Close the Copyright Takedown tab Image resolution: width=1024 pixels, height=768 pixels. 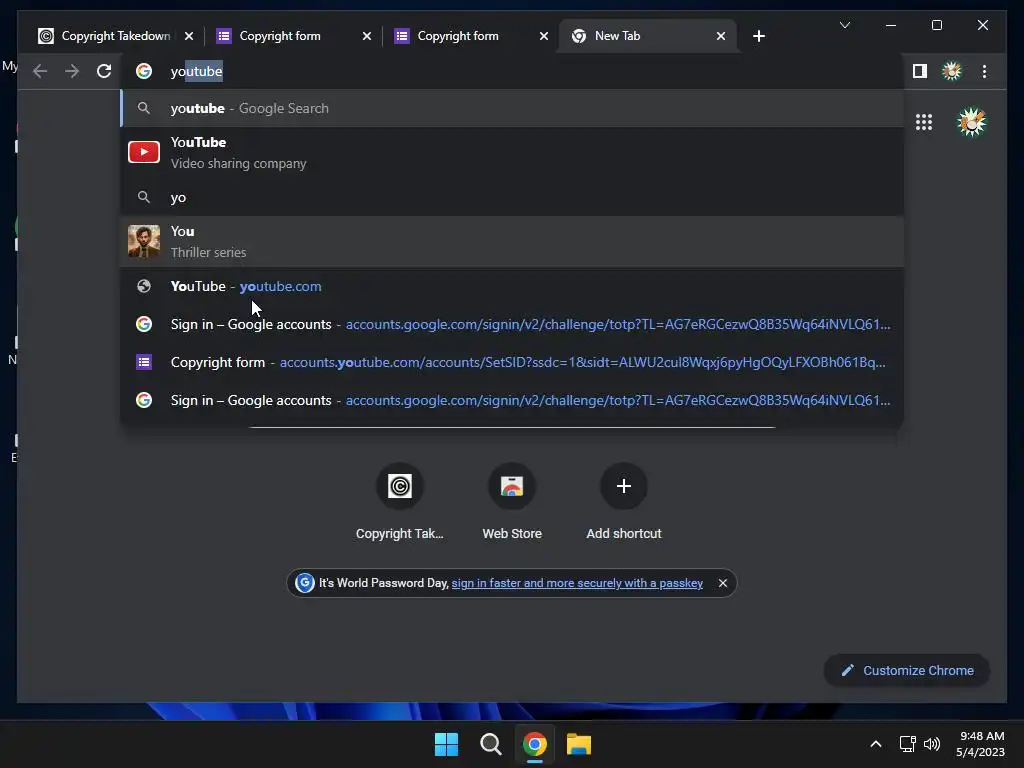point(189,36)
